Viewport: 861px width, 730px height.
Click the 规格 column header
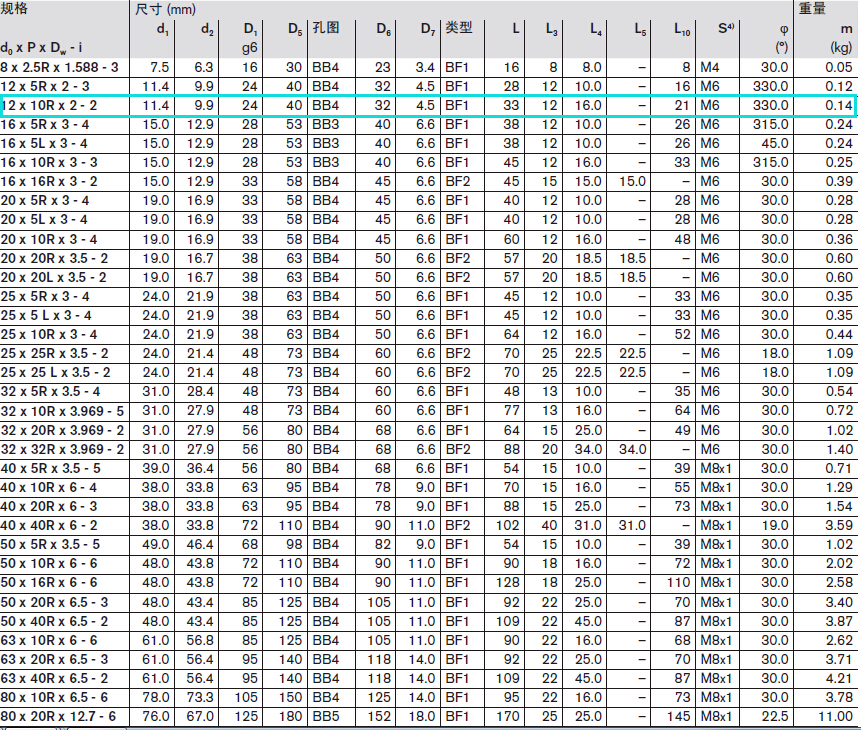pyautogui.click(x=15, y=9)
